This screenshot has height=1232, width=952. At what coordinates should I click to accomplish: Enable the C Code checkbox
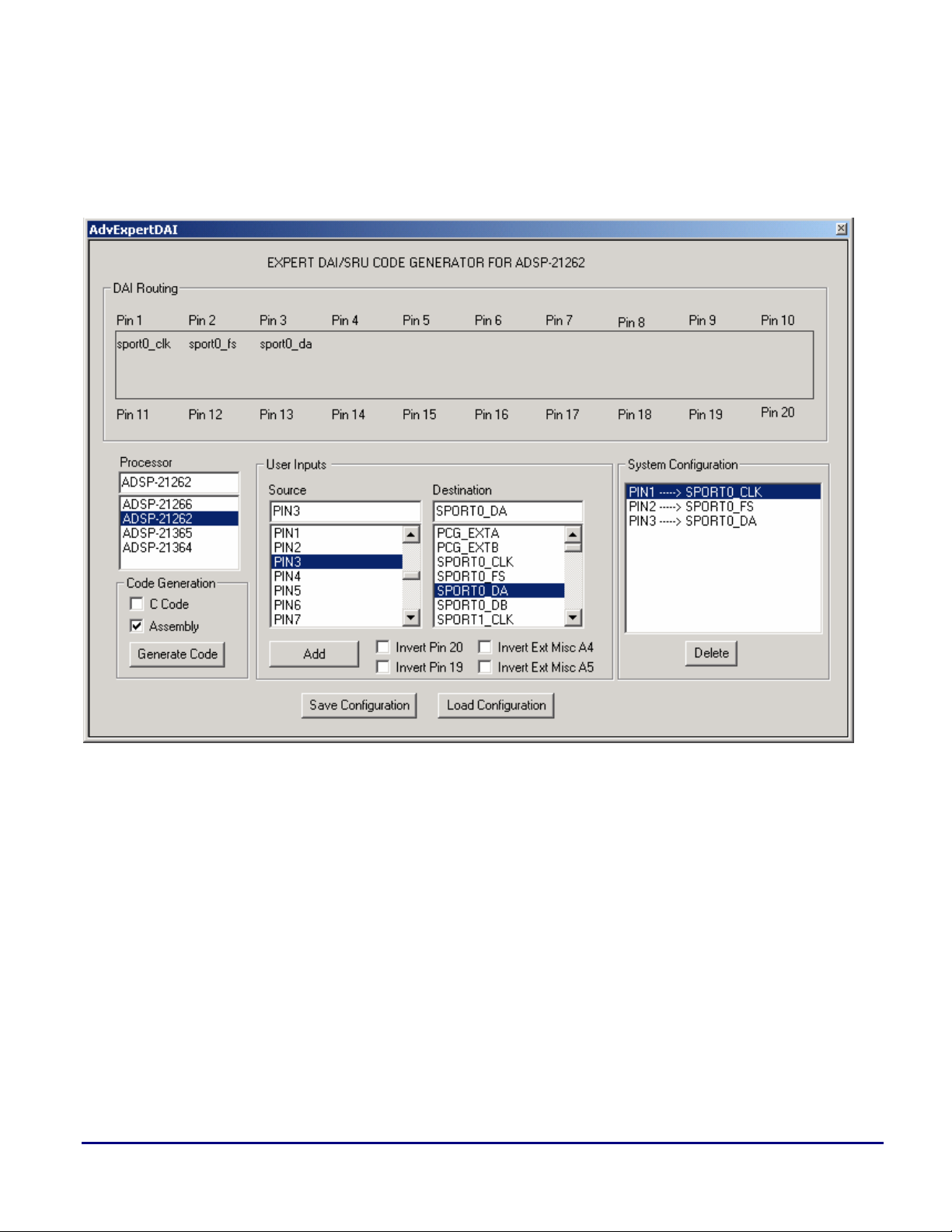click(x=137, y=604)
